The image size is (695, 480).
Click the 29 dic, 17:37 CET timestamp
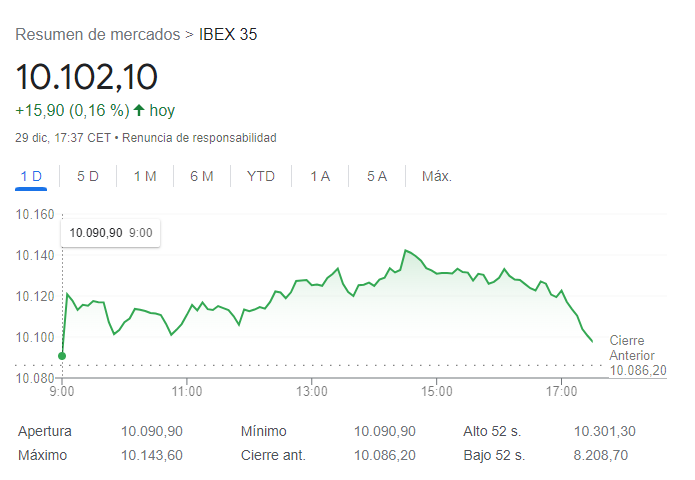coord(62,138)
